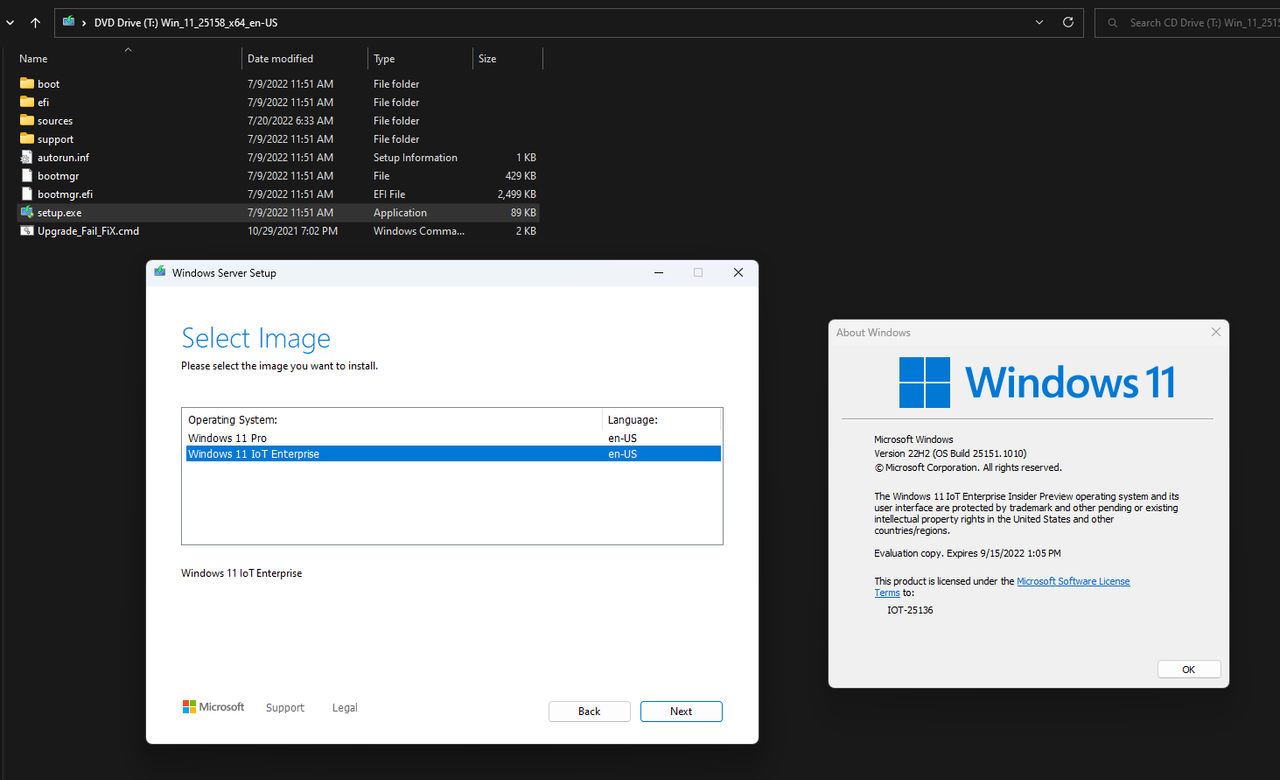Click the Microsoft logo in Setup footer
The width and height of the screenshot is (1280, 780).
click(x=213, y=707)
